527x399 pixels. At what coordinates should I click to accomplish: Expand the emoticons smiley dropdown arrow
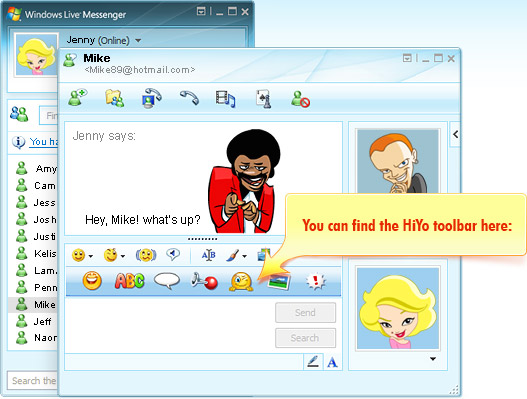91,256
